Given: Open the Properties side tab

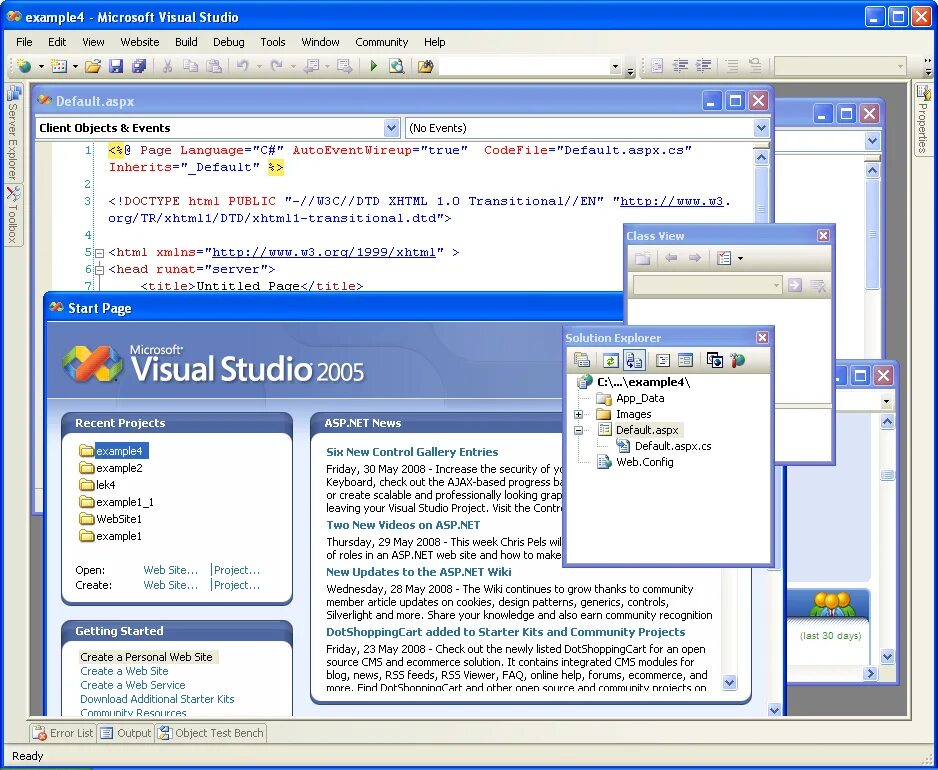Looking at the screenshot, I should point(924,120).
